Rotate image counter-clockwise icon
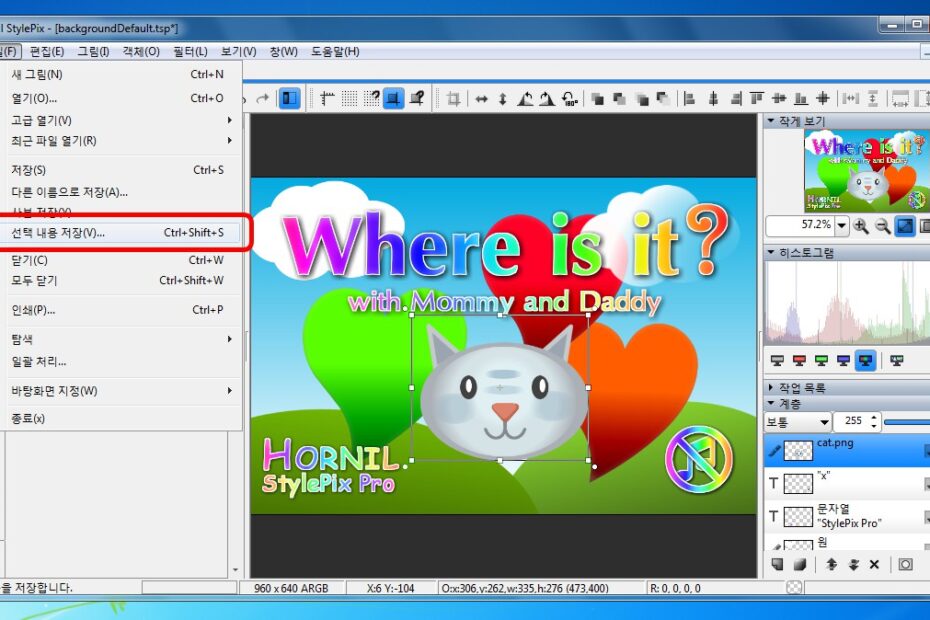This screenshot has width=930, height=620. coord(525,98)
